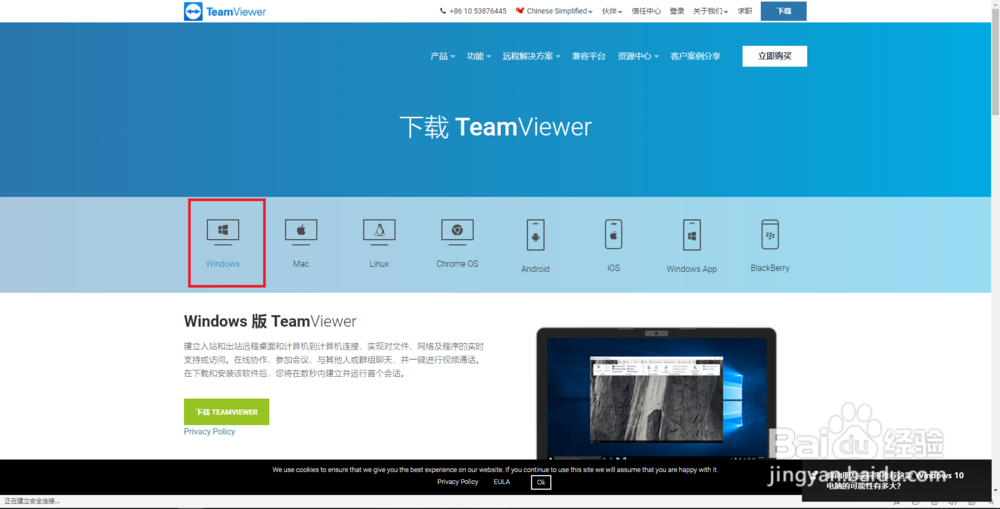
Task: Click the 登录 link
Action: coord(677,11)
